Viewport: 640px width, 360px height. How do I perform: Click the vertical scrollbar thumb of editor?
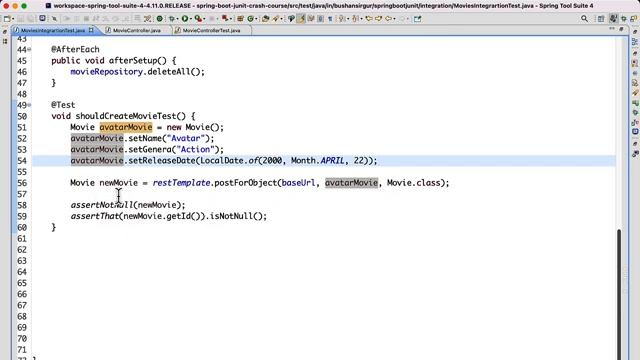pos(619,294)
